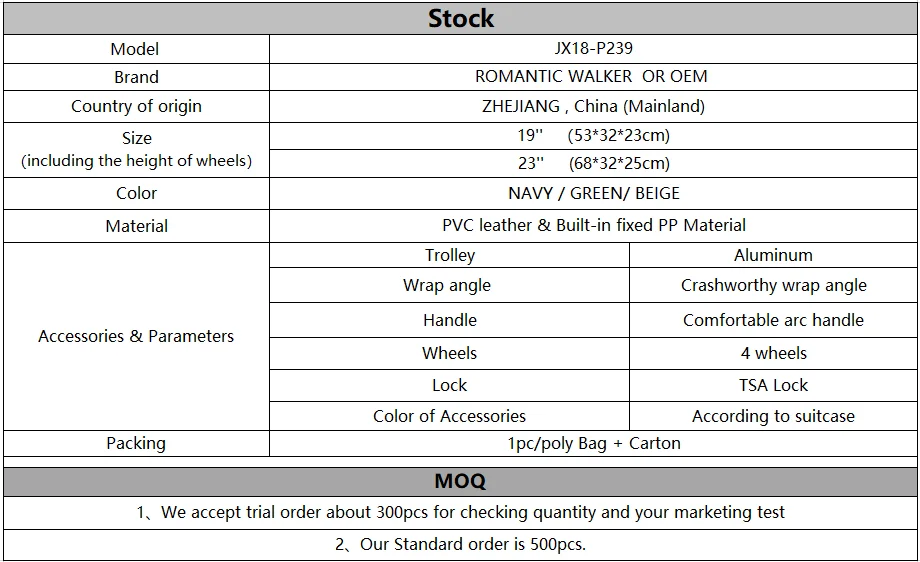The width and height of the screenshot is (920, 562).
Task: Select the ZHEJIANG, China (Mainland) cell
Action: [593, 106]
